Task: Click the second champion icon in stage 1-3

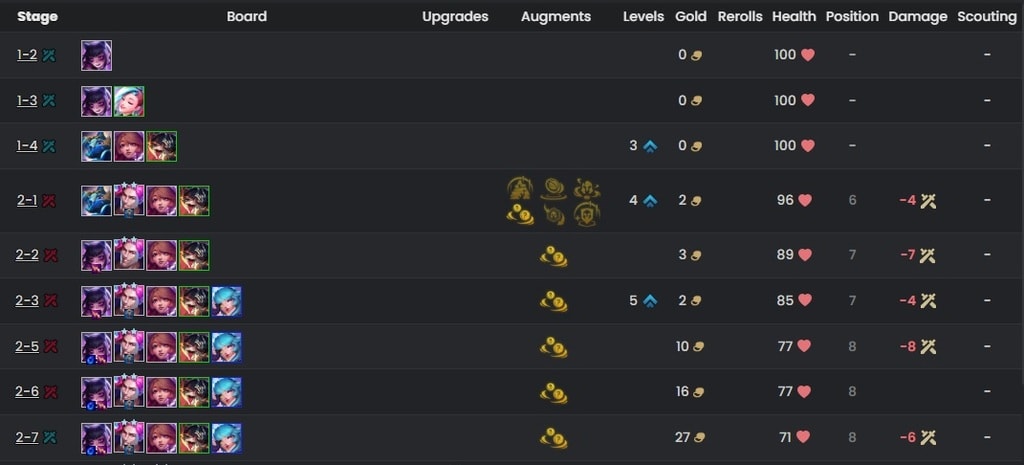Action: pyautogui.click(x=129, y=101)
